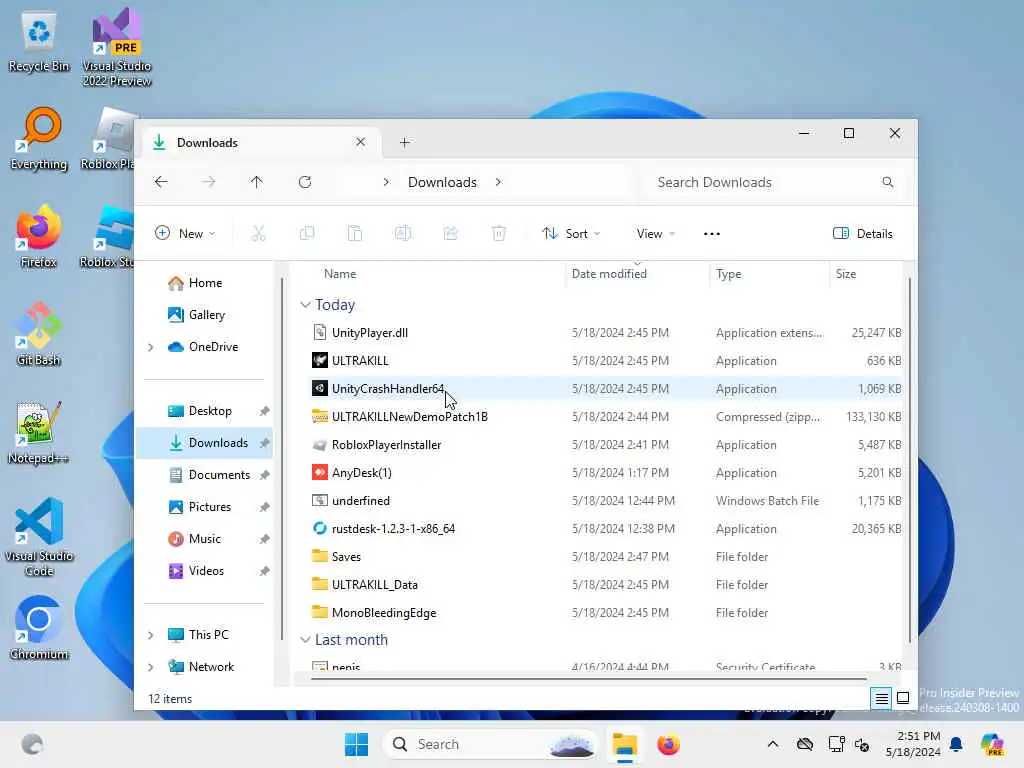Sort by the Type column header
Viewport: 1024px width, 768px height.
[728, 274]
